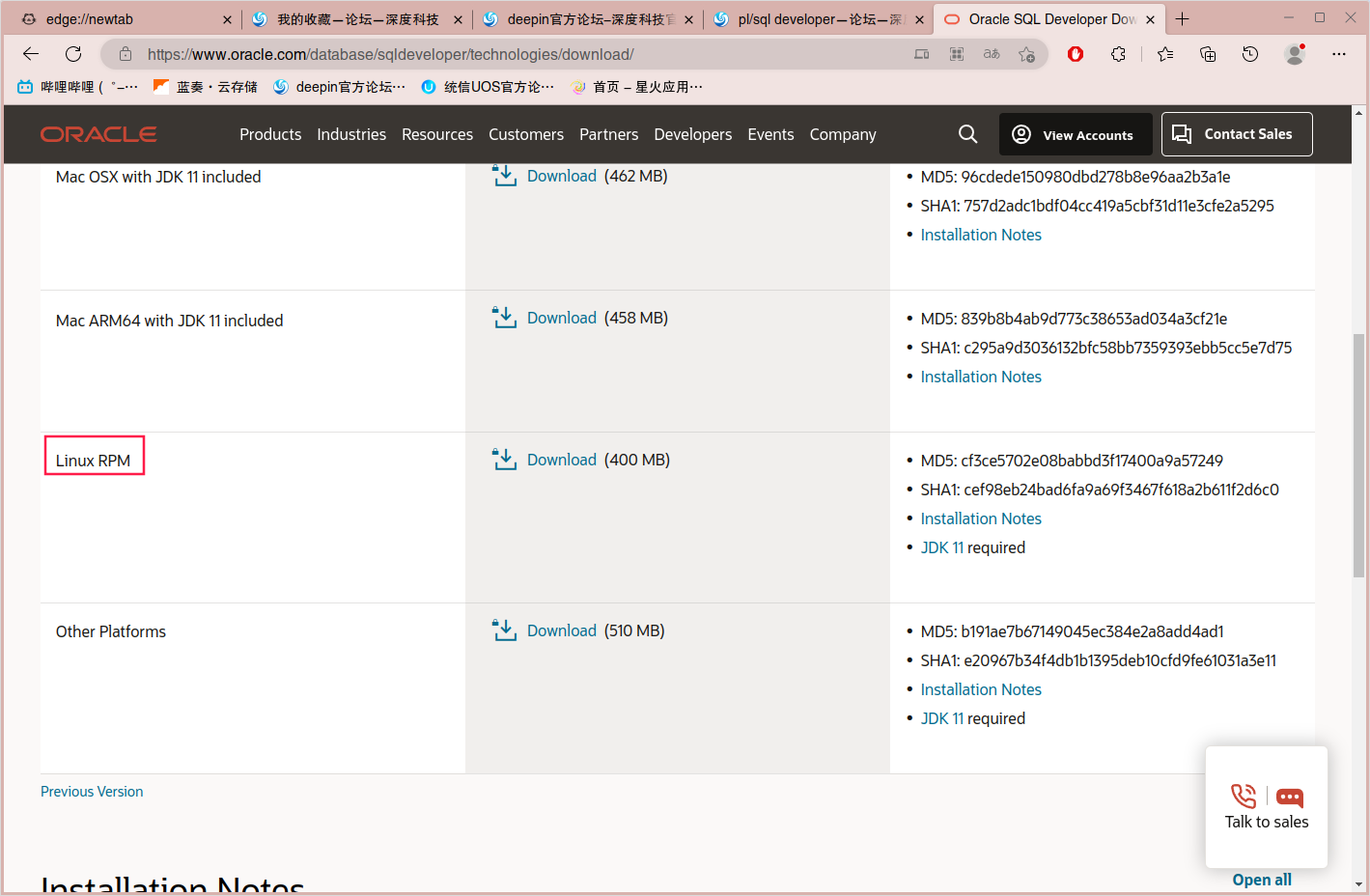The width and height of the screenshot is (1370, 896).
Task: Click the page vertical scrollbar thumb
Action: [x=1359, y=457]
